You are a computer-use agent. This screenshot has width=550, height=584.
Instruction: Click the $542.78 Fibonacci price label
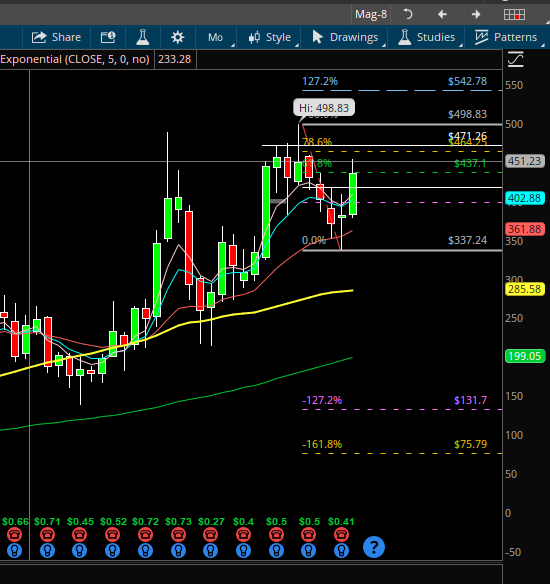467,81
